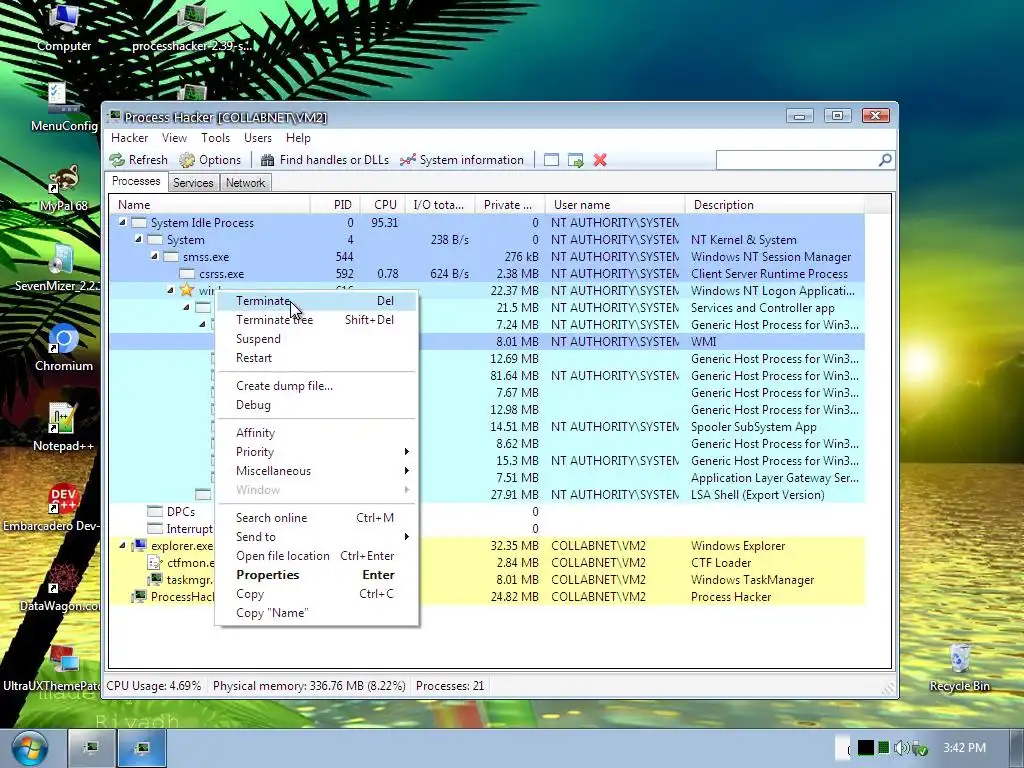
Task: Switch to the Services tab
Action: 193,183
